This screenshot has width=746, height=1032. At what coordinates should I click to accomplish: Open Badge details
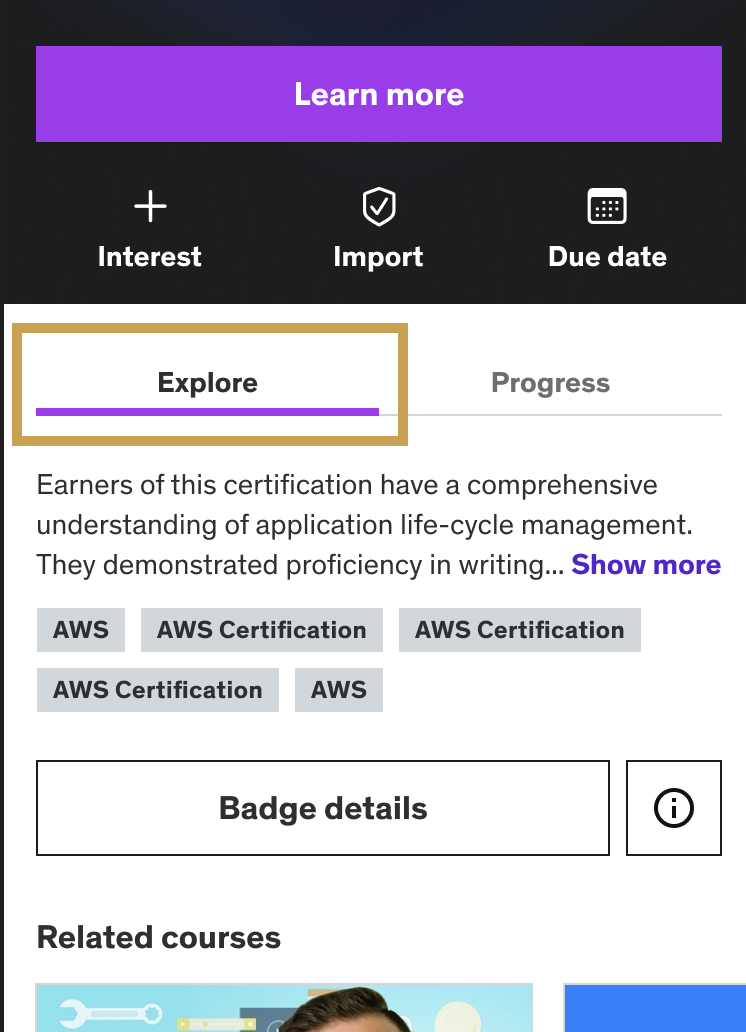(322, 807)
